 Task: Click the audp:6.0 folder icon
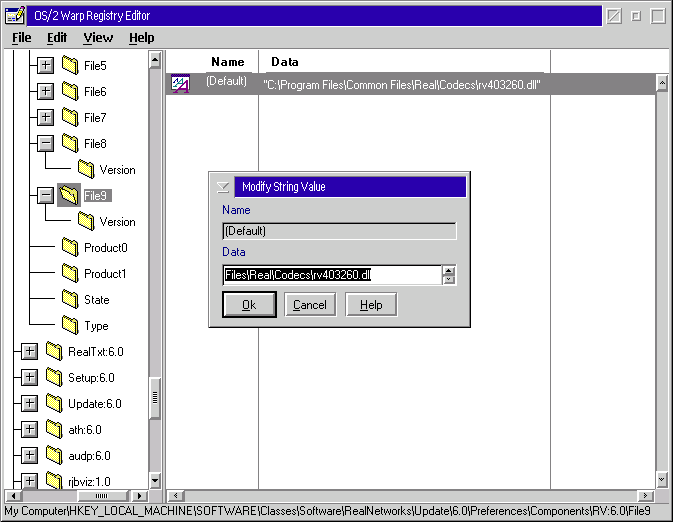54,456
